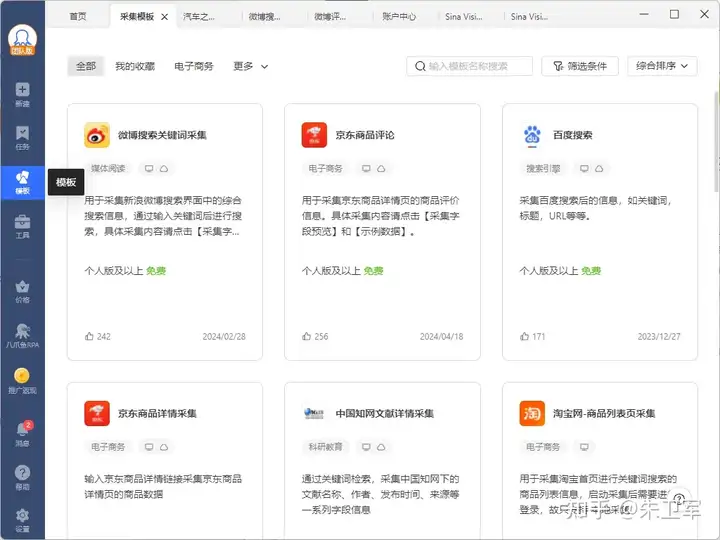Click the vertical scrollbar on right edge
The width and height of the screenshot is (720, 540).
(x=717, y=142)
